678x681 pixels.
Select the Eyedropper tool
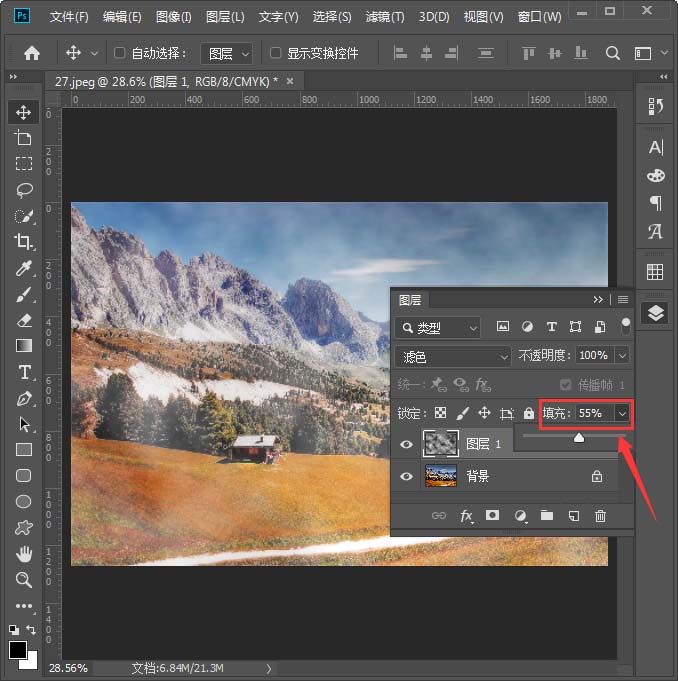(24, 268)
